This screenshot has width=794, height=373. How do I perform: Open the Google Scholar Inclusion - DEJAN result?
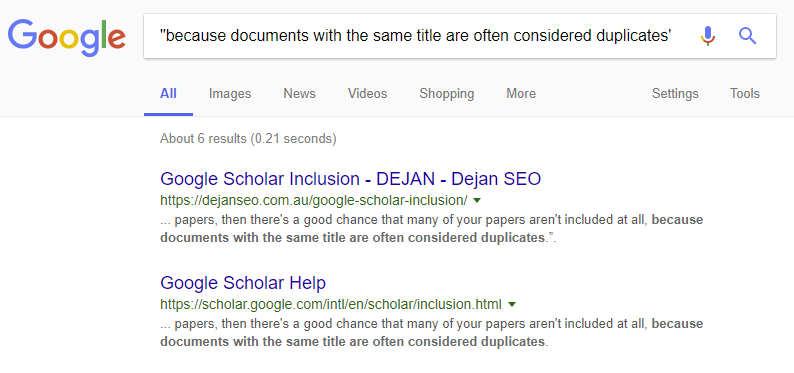point(350,179)
